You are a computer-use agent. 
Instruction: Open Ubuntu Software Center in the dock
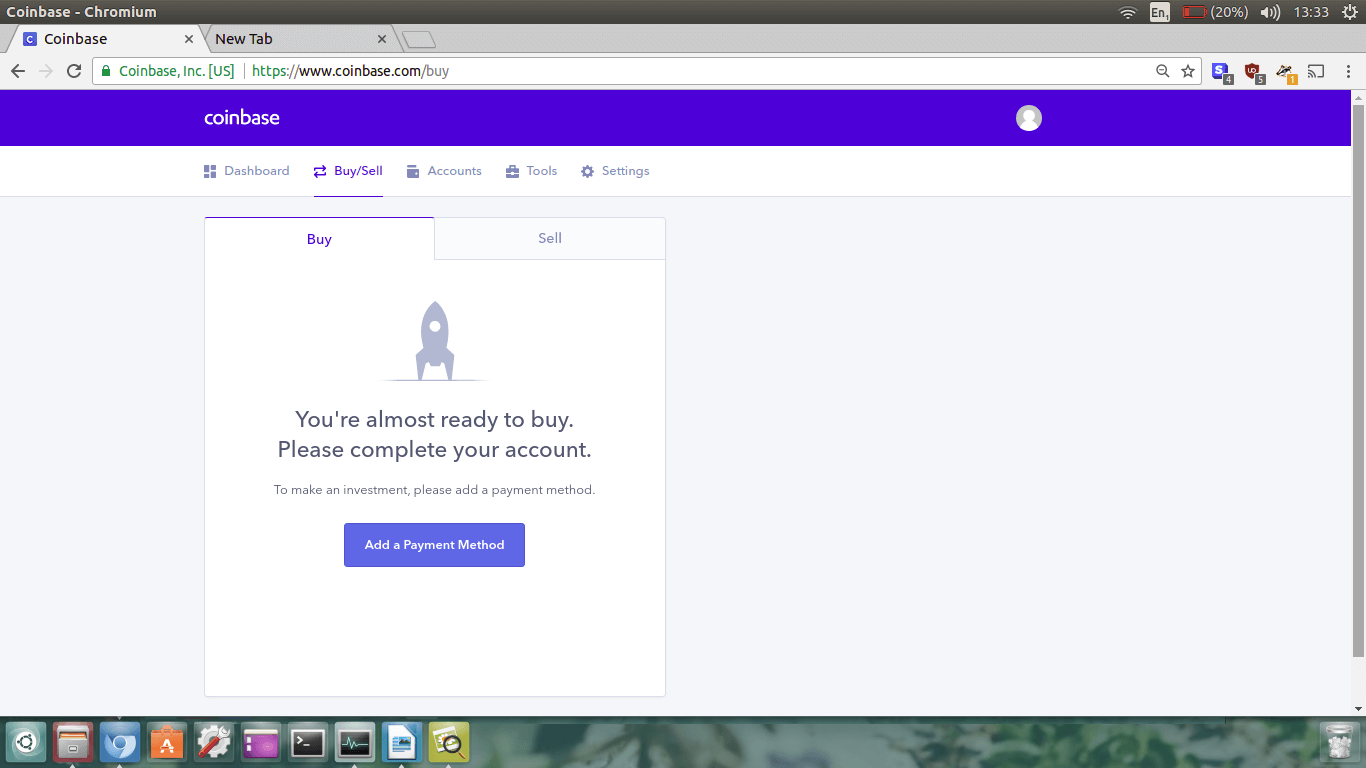coord(167,743)
